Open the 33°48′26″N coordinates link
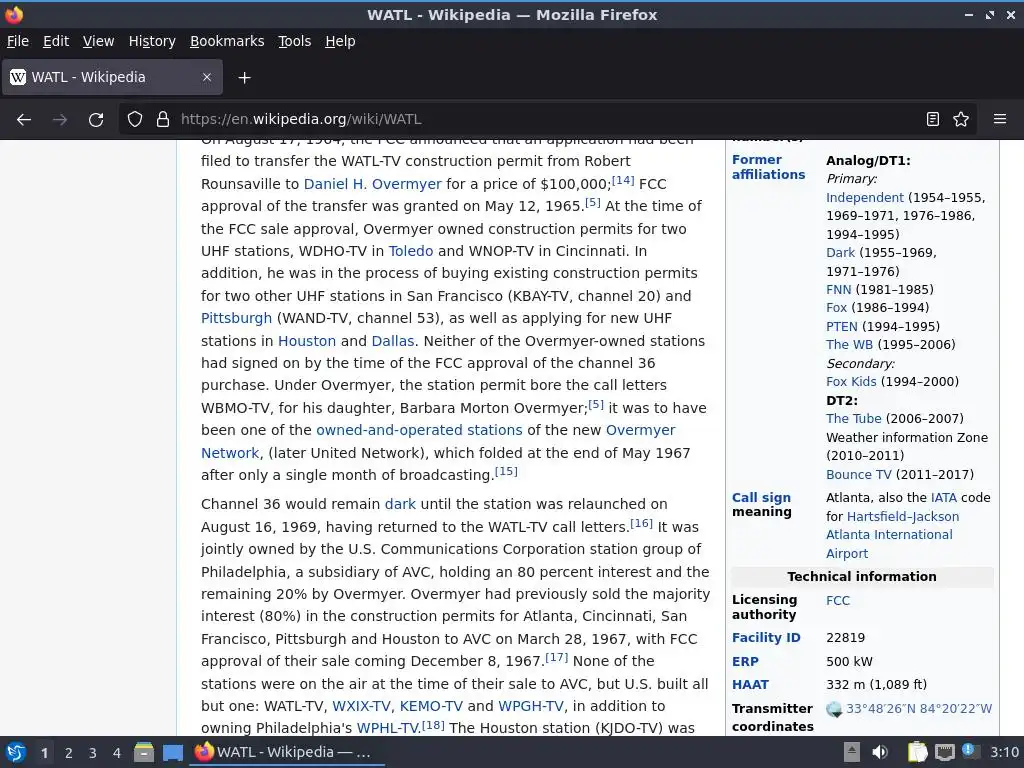The image size is (1024, 768). (x=919, y=709)
